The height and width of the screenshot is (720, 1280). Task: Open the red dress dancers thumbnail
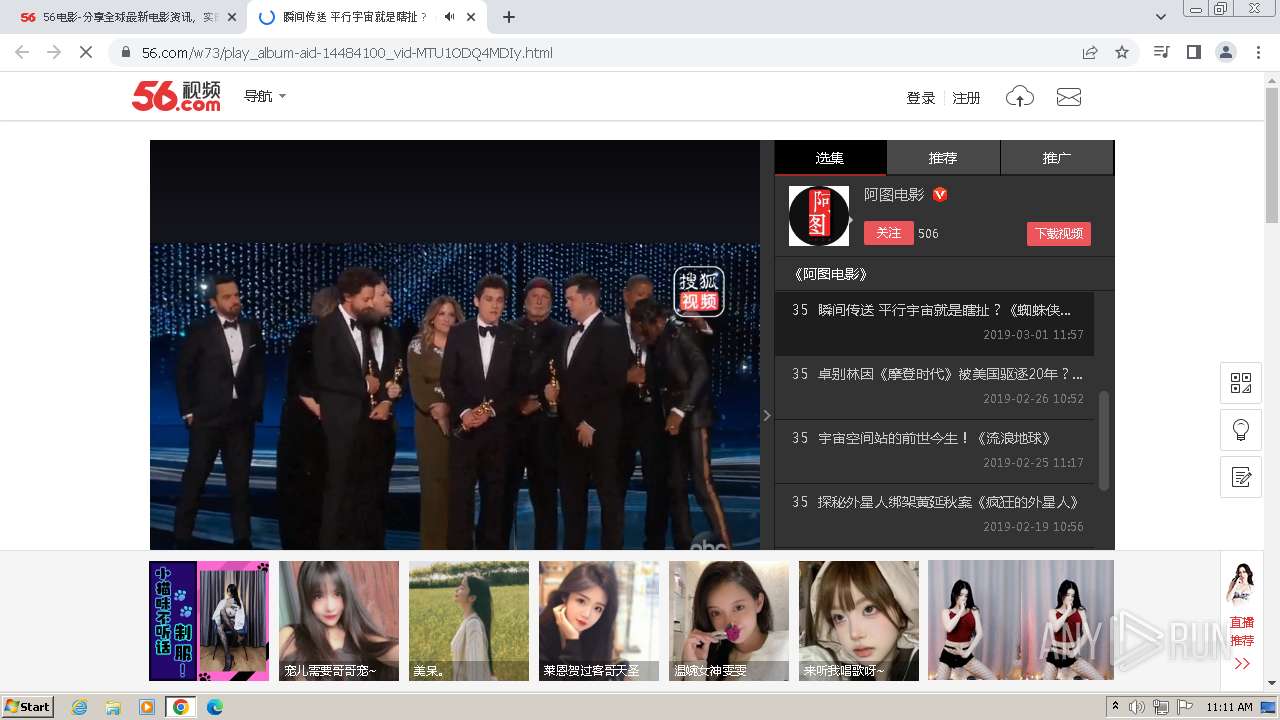click(x=1021, y=621)
